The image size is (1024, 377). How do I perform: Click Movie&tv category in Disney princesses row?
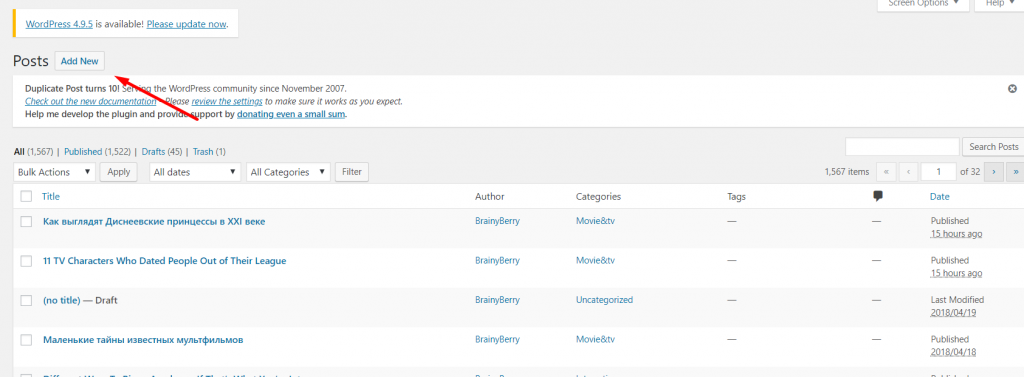[596, 221]
